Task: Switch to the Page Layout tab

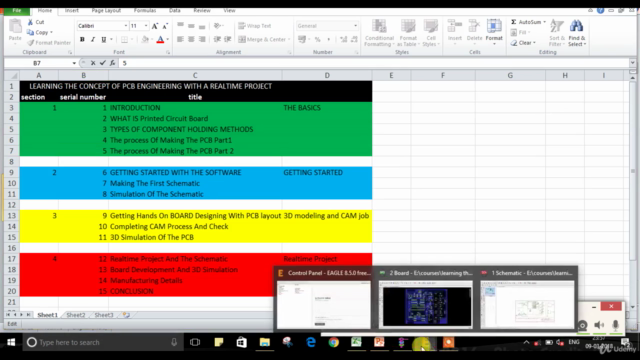Action: (x=106, y=11)
